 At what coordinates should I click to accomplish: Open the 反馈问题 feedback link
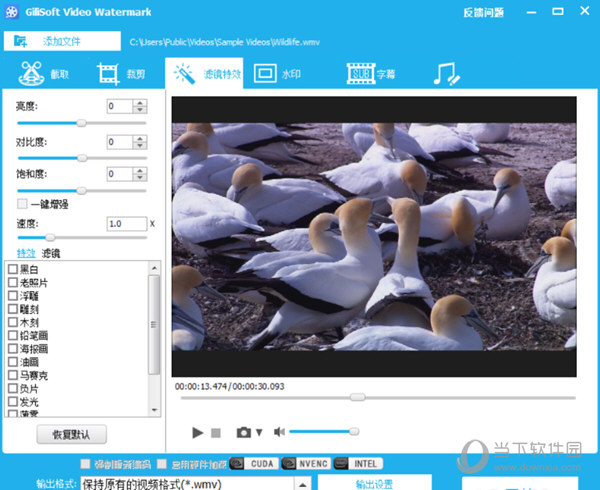[x=484, y=13]
